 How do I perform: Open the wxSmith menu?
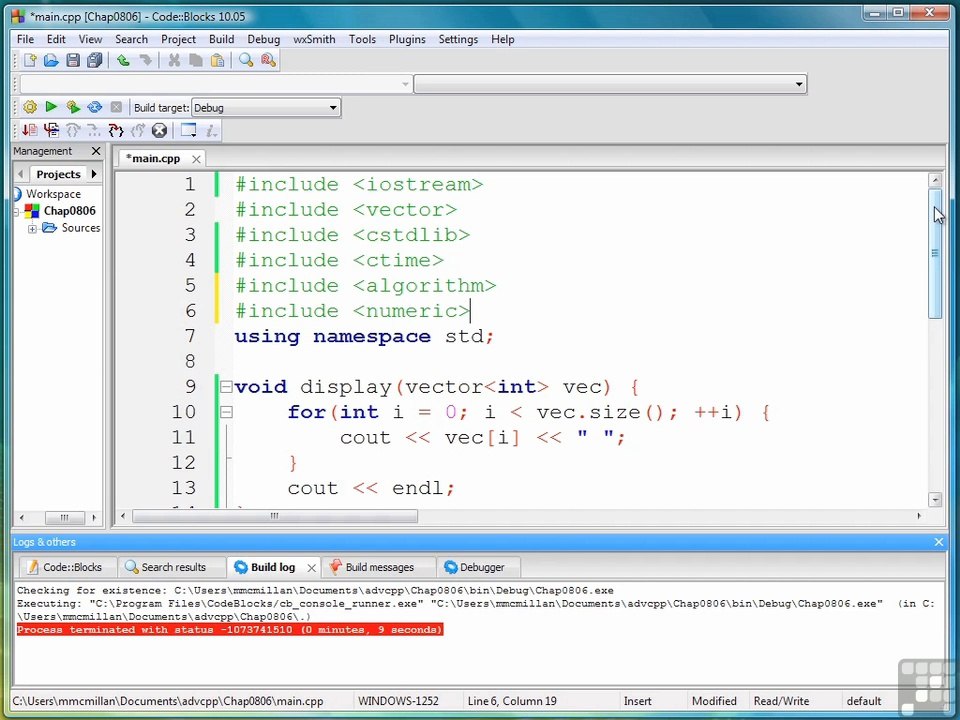point(314,39)
